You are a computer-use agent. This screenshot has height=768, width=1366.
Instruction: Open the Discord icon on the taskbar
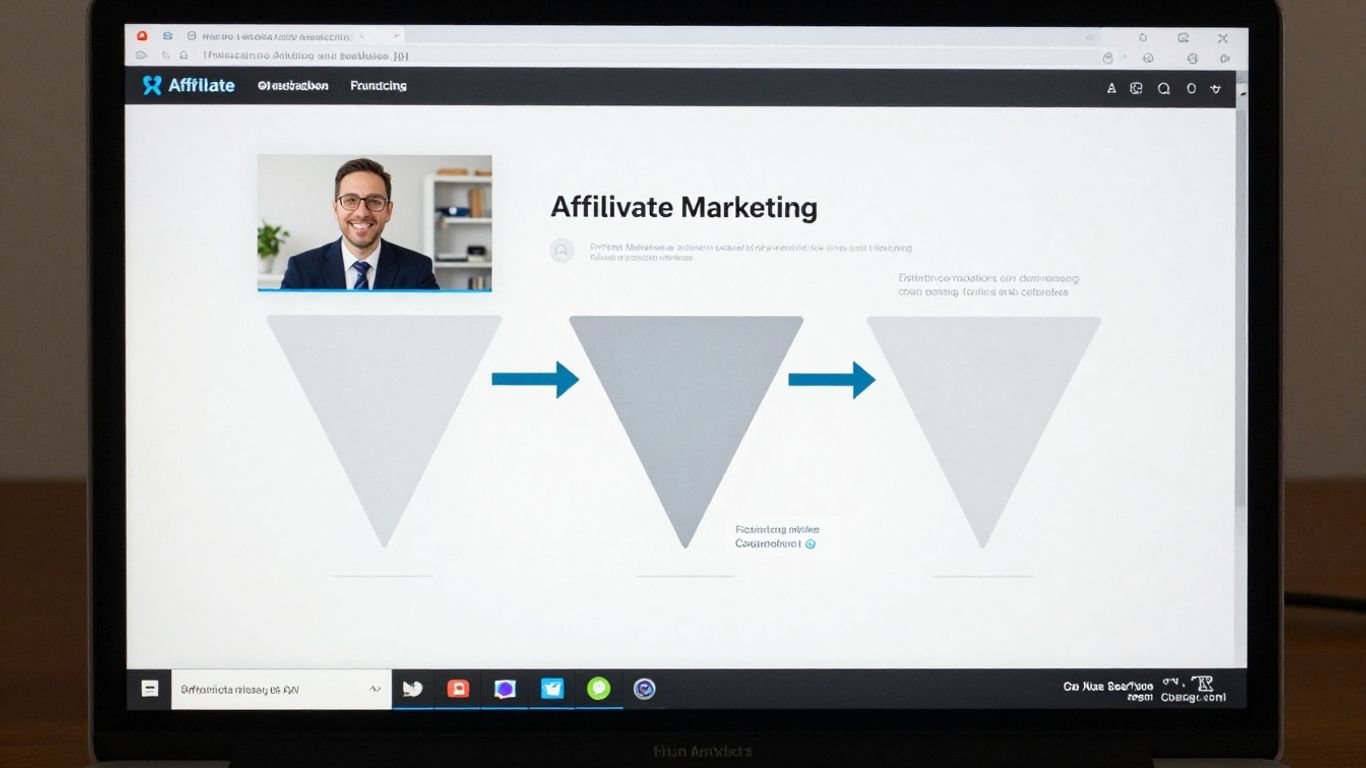(x=505, y=688)
